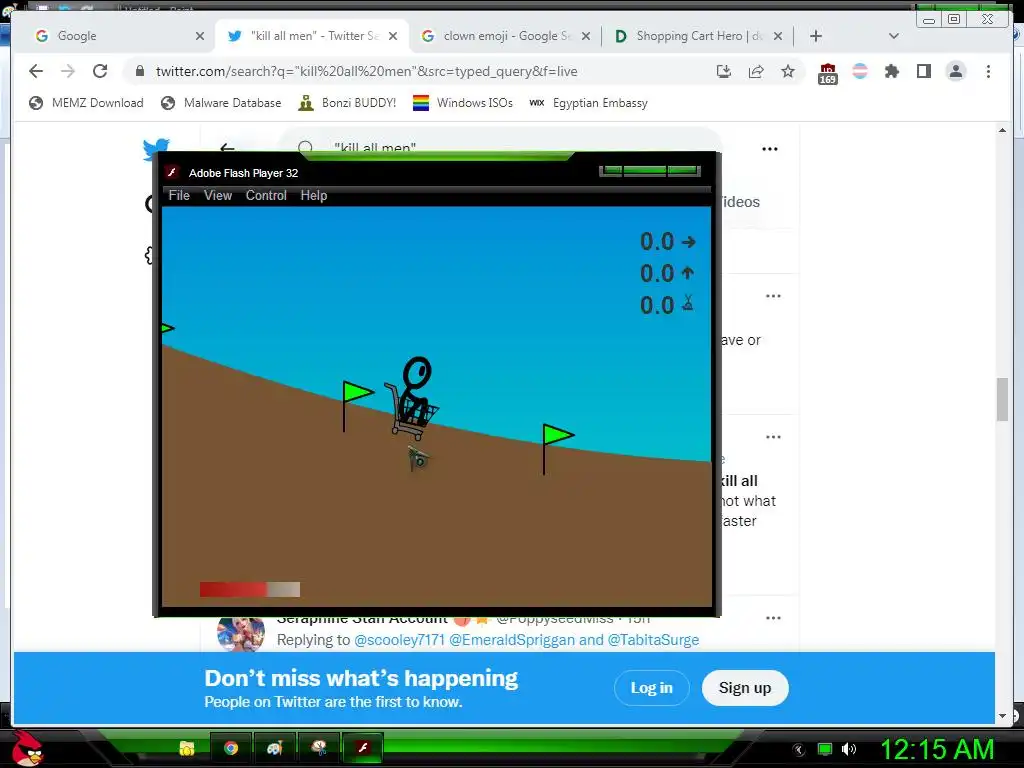Open Flash Player Help menu
The image size is (1024, 768).
[x=313, y=195]
